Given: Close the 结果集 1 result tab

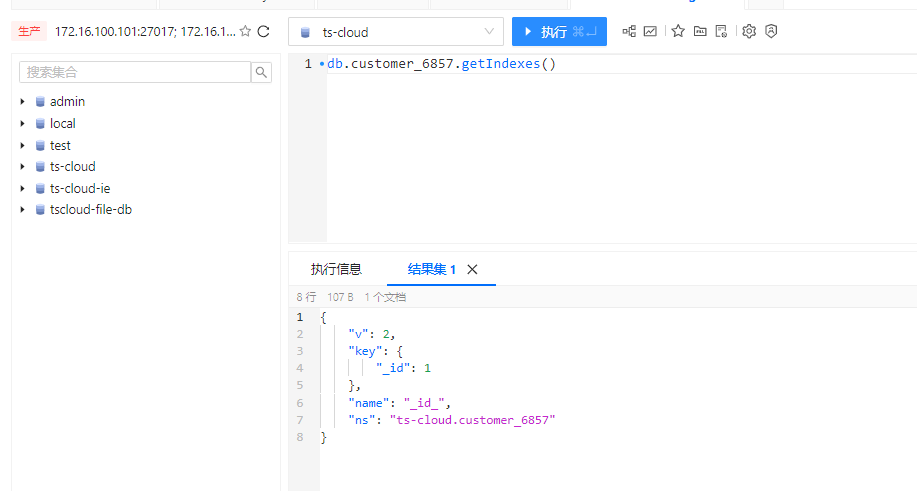Looking at the screenshot, I should (473, 269).
